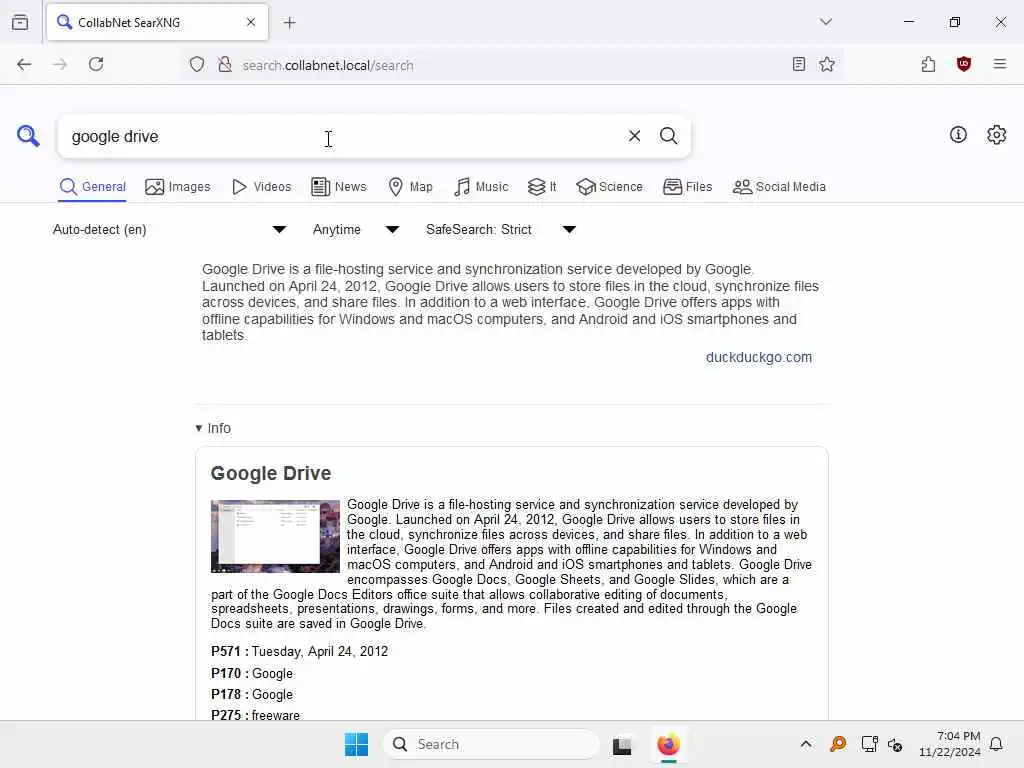The image size is (1024, 768).
Task: Click the Windows taskbar Search box
Action: 490,744
